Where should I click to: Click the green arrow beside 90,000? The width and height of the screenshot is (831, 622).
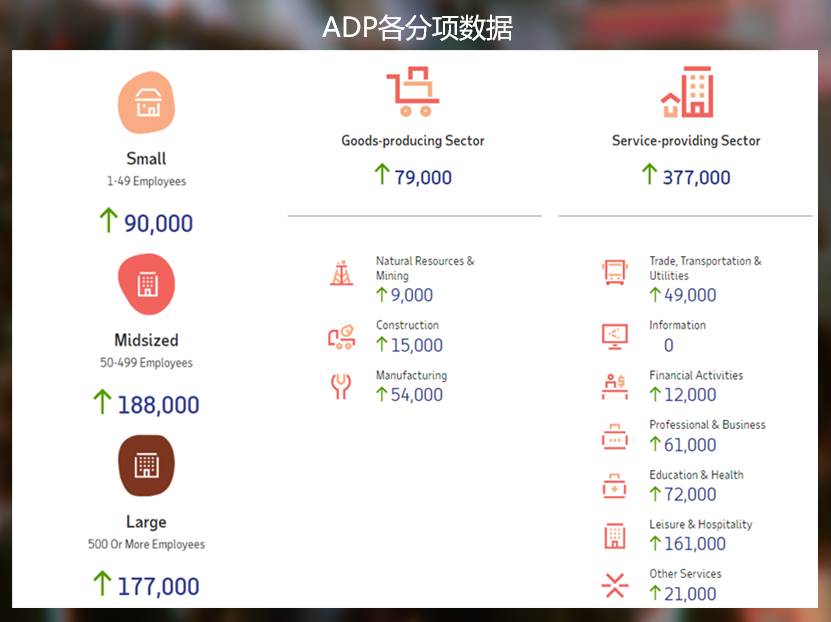click(x=108, y=220)
